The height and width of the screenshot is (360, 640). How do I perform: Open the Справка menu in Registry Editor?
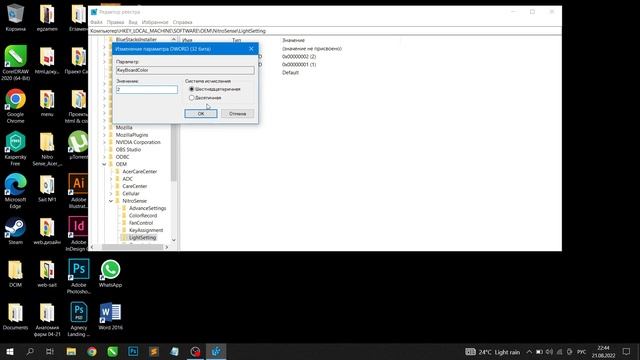pyautogui.click(x=182, y=22)
